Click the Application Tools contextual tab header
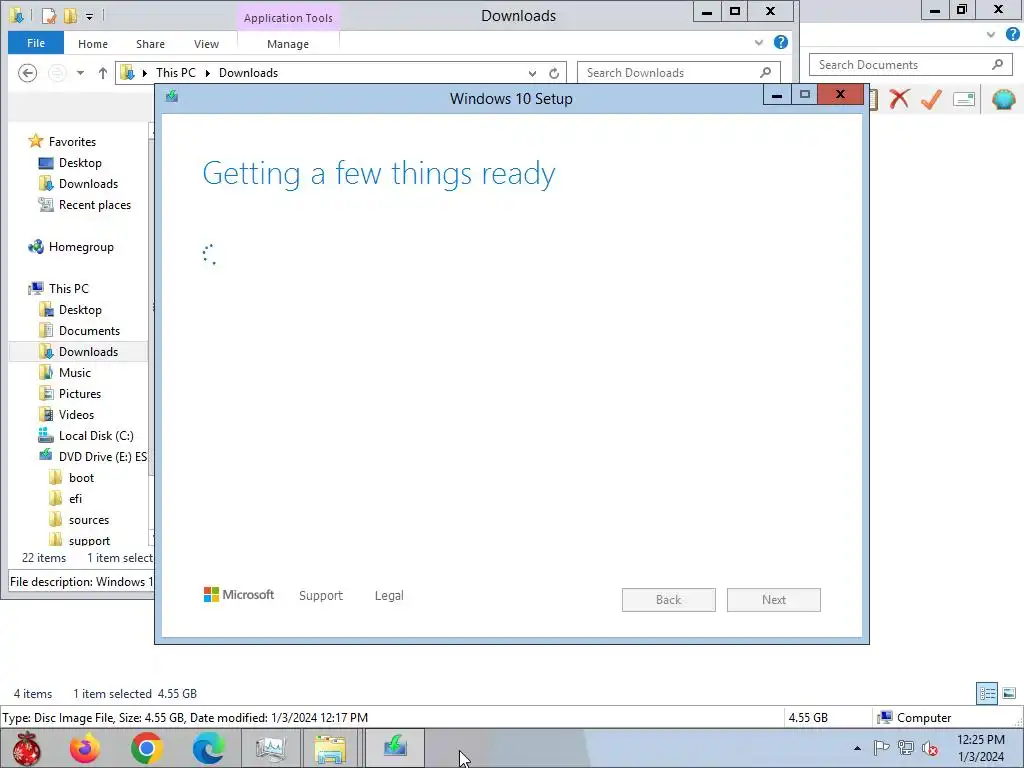 coord(288,18)
